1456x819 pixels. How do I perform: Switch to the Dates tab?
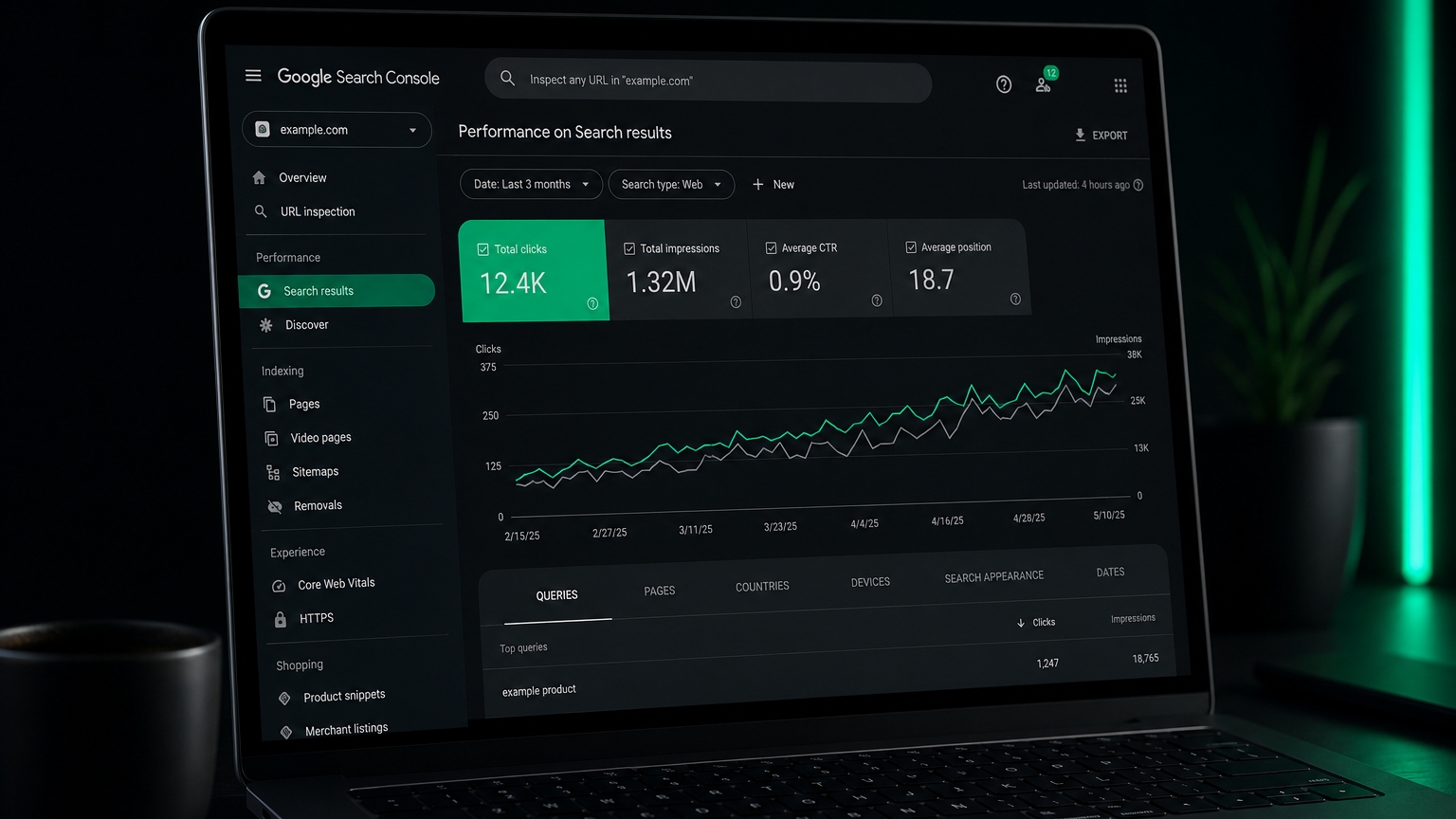pyautogui.click(x=1110, y=572)
